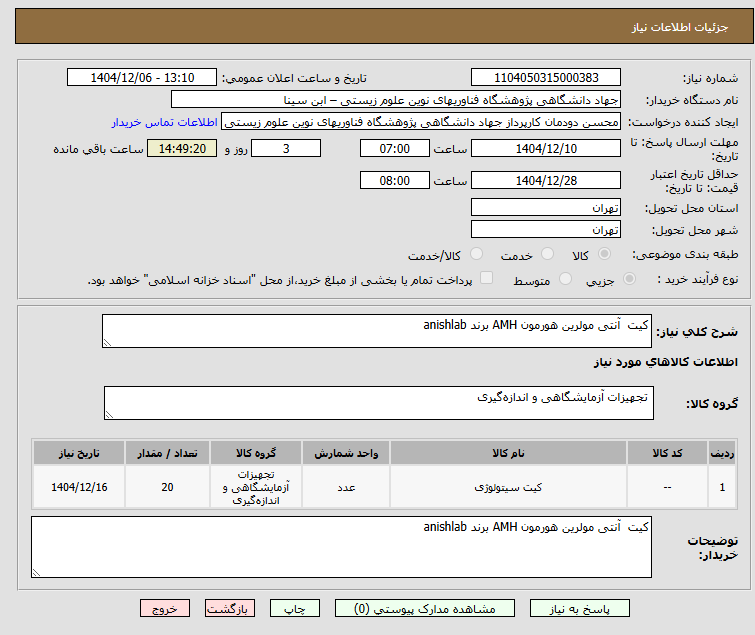The image size is (755, 635).
Task: Click the کیت سیتولوژی table cell
Action: [x=508, y=487]
